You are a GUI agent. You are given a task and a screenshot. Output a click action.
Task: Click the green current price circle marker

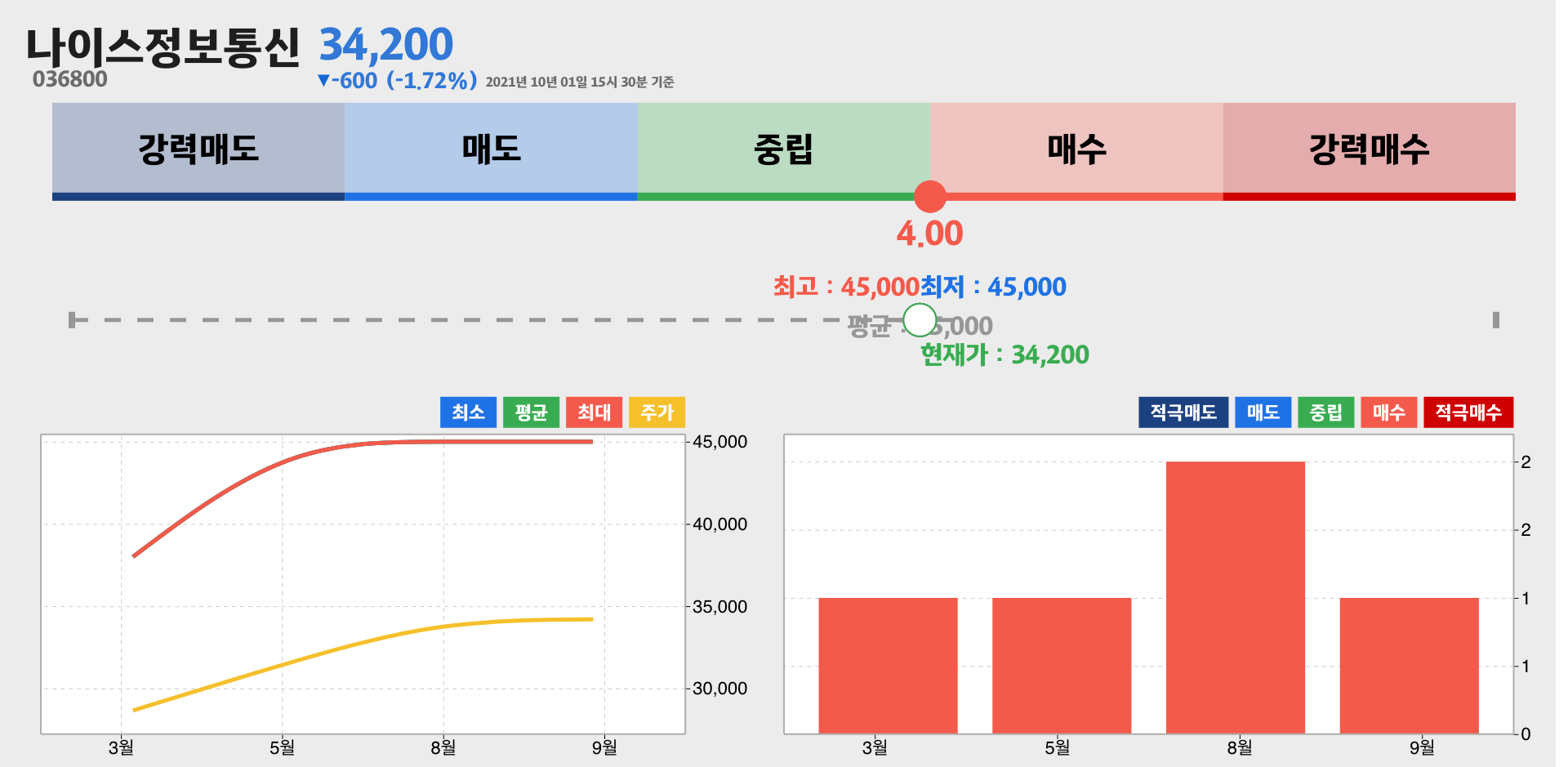point(920,320)
